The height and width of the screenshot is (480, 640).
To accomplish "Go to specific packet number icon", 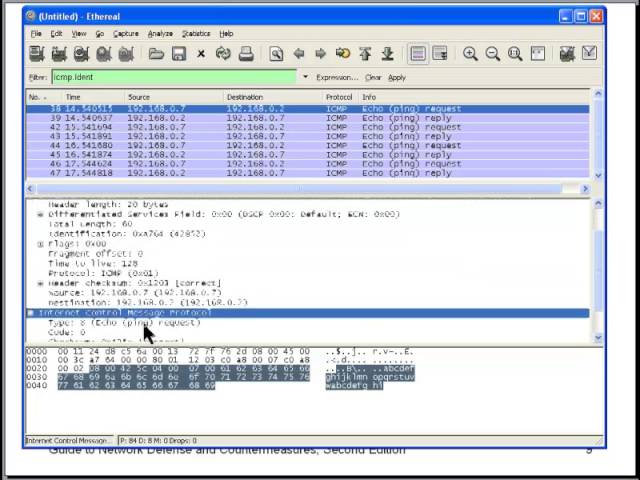I will (343, 54).
